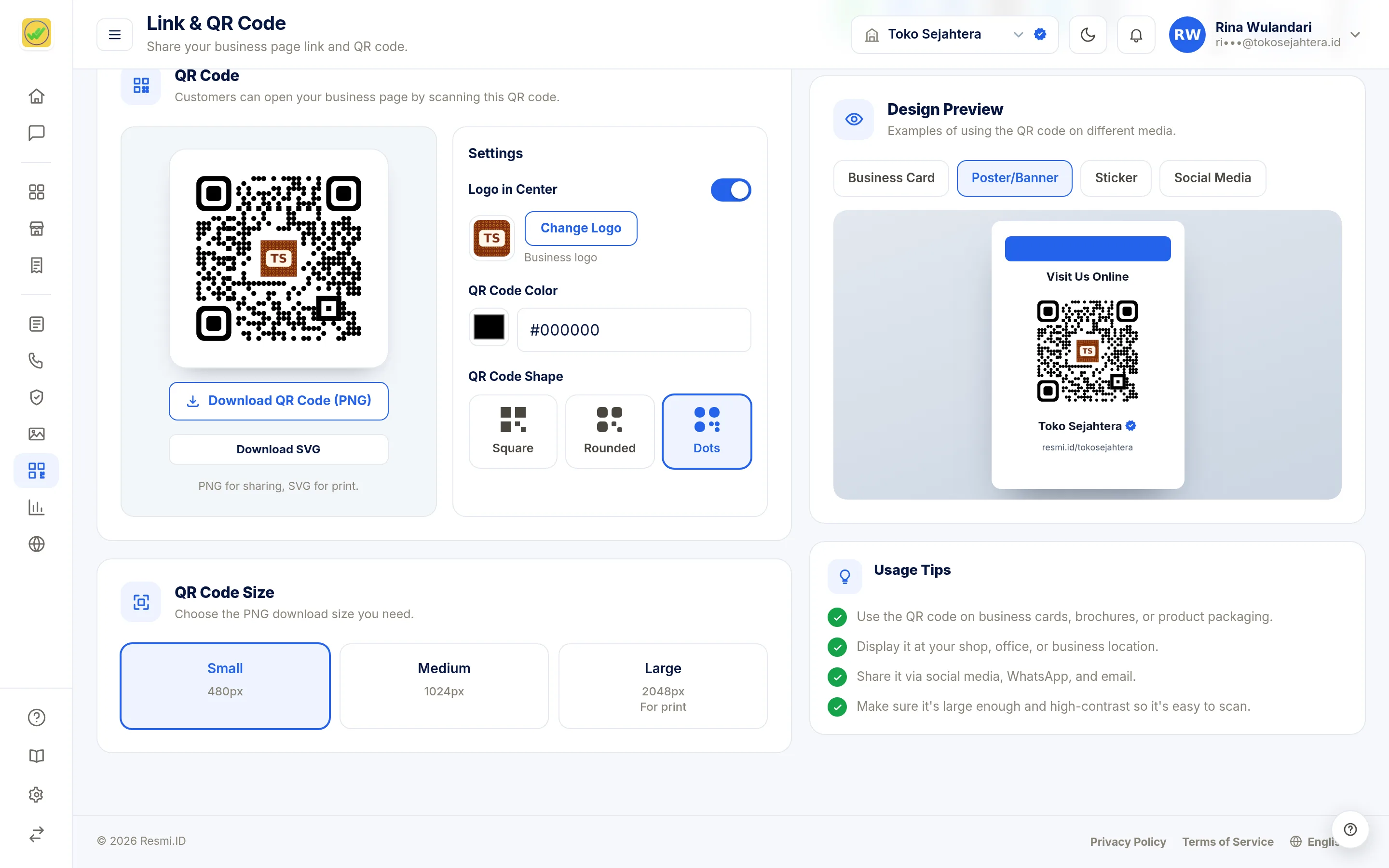Open the bar chart analytics sidebar icon
This screenshot has height=868, width=1389.
36,507
